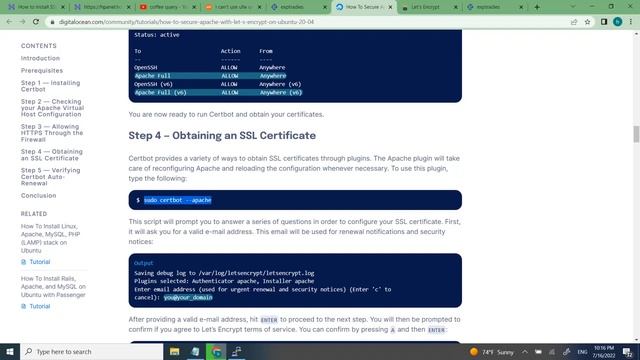Screen dimensions: 640x360
Task: Click Tutorial link under LAMP stack article
Action: pos(40,262)
